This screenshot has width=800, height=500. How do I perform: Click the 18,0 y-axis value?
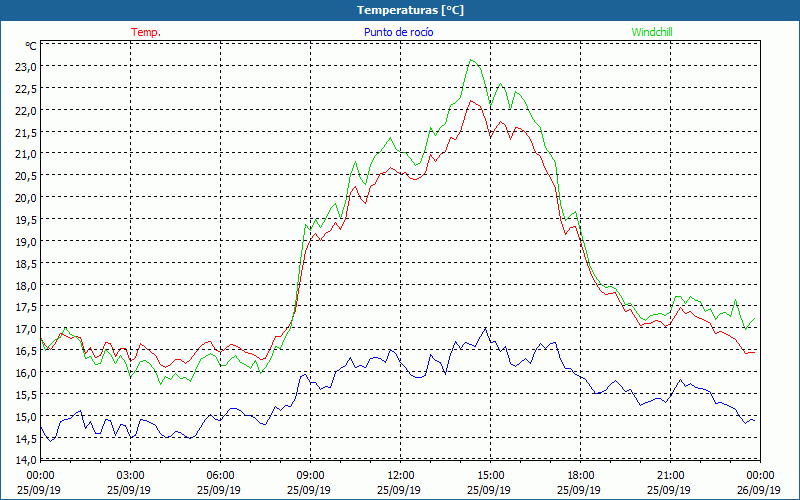27,286
